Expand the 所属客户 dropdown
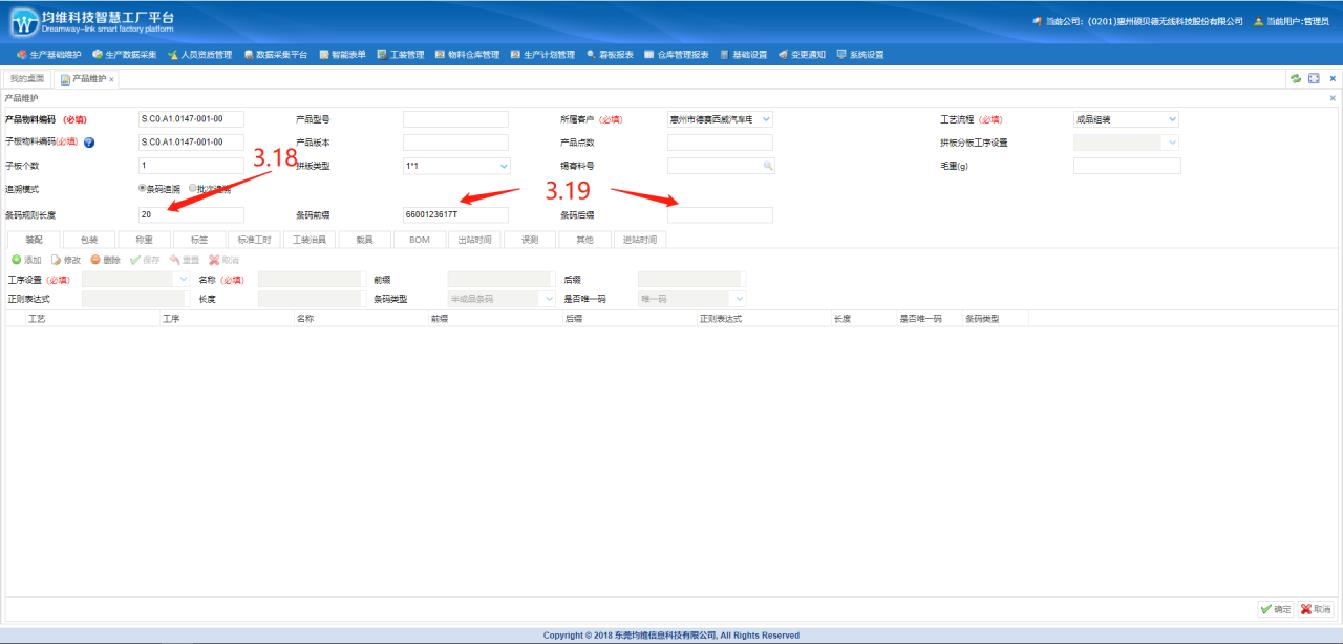The width and height of the screenshot is (1343, 644). click(766, 119)
